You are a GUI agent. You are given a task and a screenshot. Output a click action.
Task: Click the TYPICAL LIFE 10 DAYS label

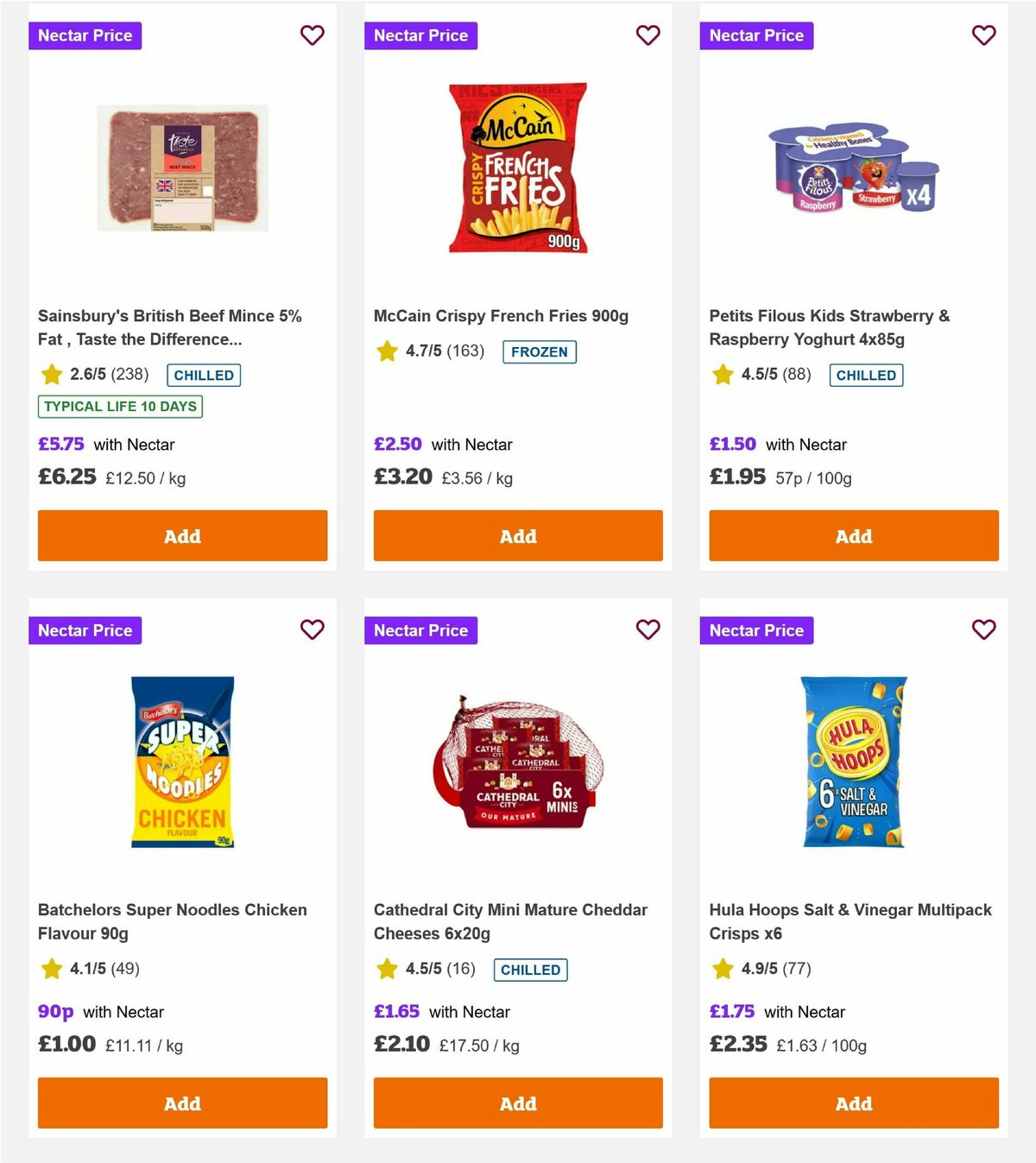click(x=119, y=406)
